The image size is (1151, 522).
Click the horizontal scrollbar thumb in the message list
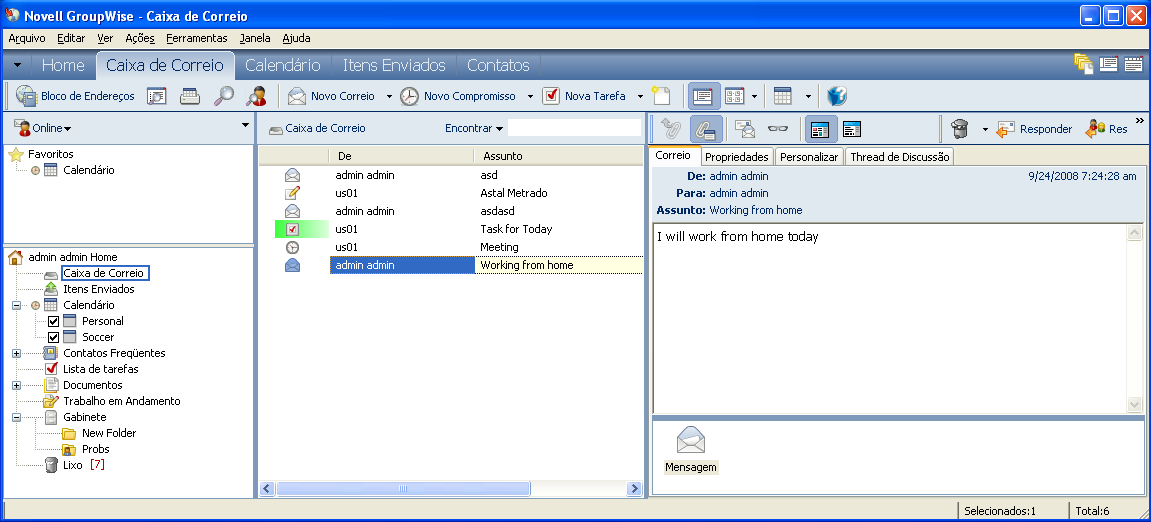coord(402,488)
